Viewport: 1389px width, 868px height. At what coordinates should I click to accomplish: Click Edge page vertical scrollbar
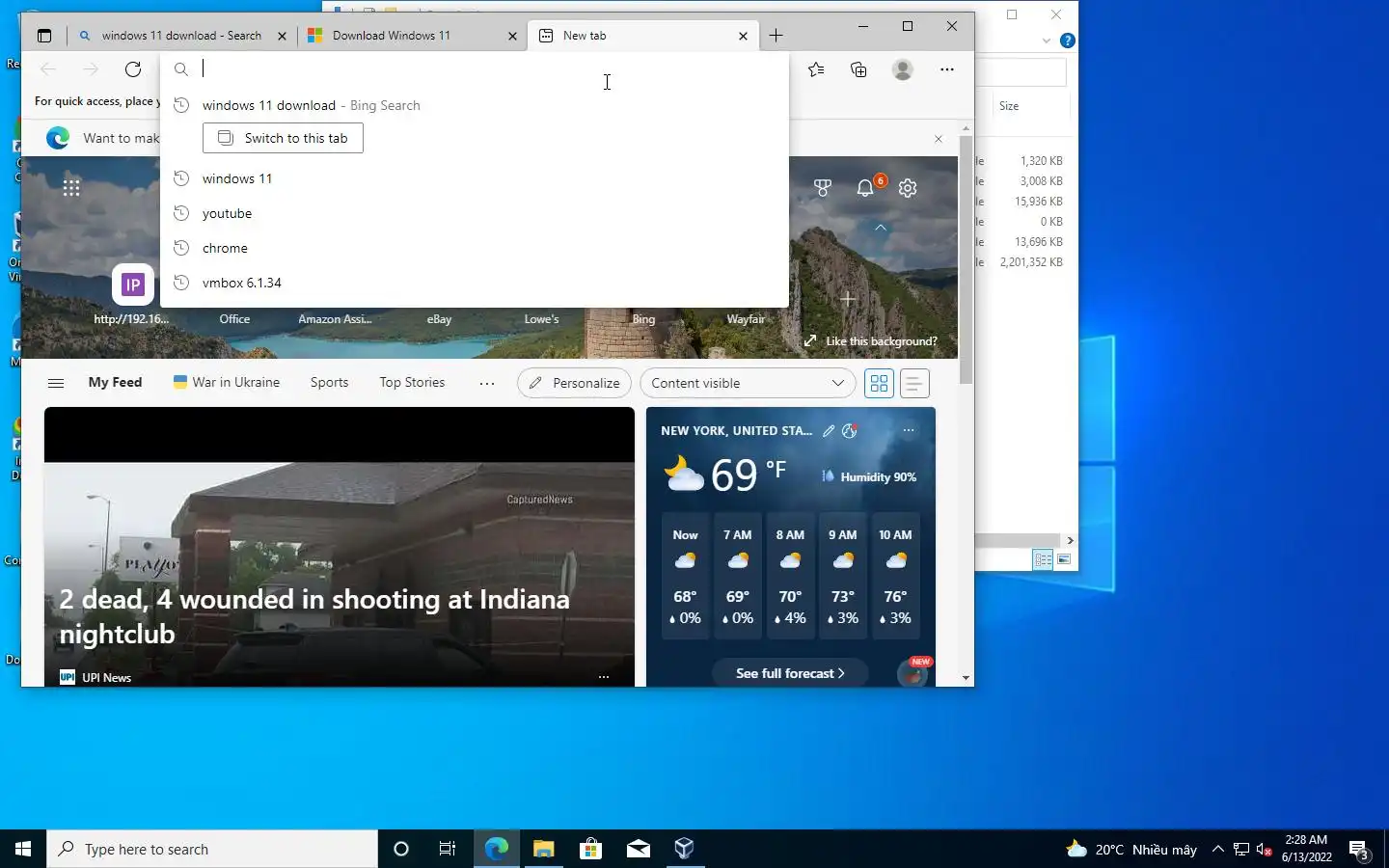[966, 260]
